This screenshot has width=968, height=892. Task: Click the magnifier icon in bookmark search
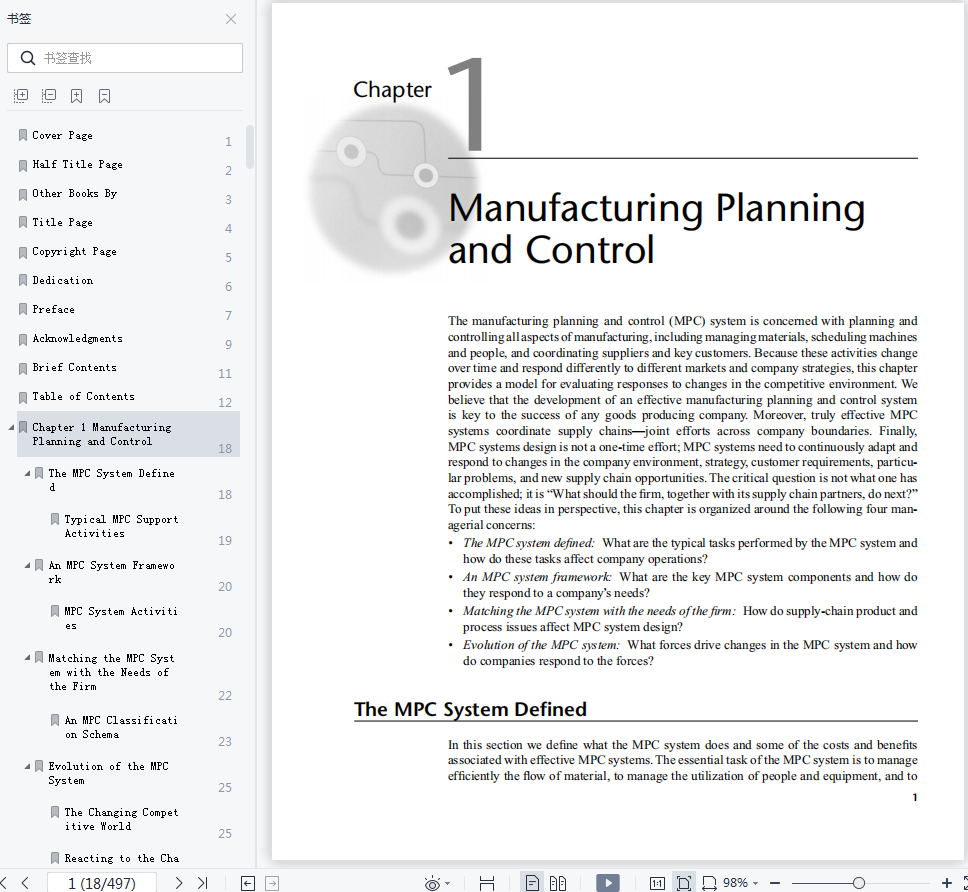[x=28, y=58]
